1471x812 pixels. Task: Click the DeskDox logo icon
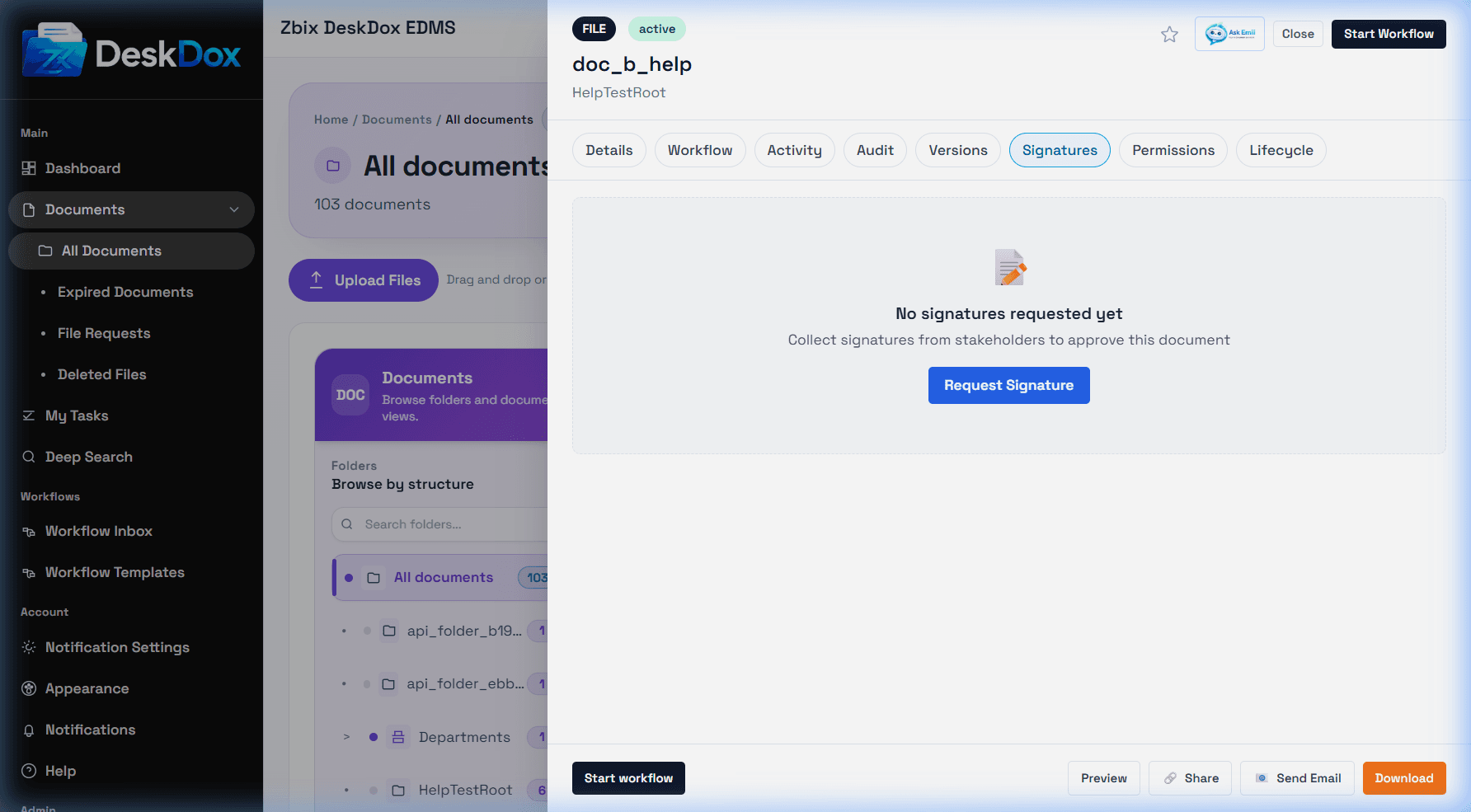(54, 50)
